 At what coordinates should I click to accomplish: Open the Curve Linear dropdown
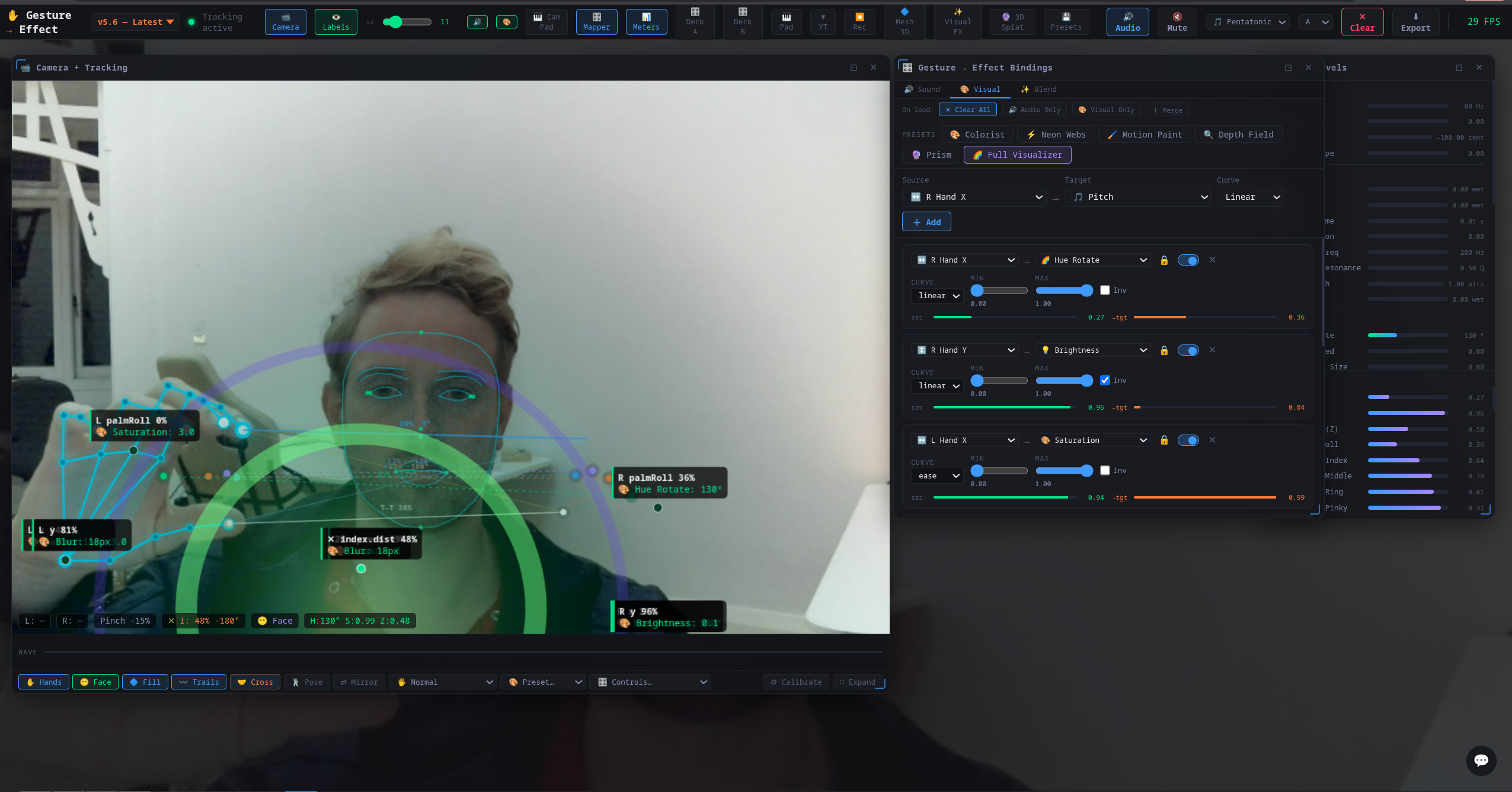coord(1251,197)
